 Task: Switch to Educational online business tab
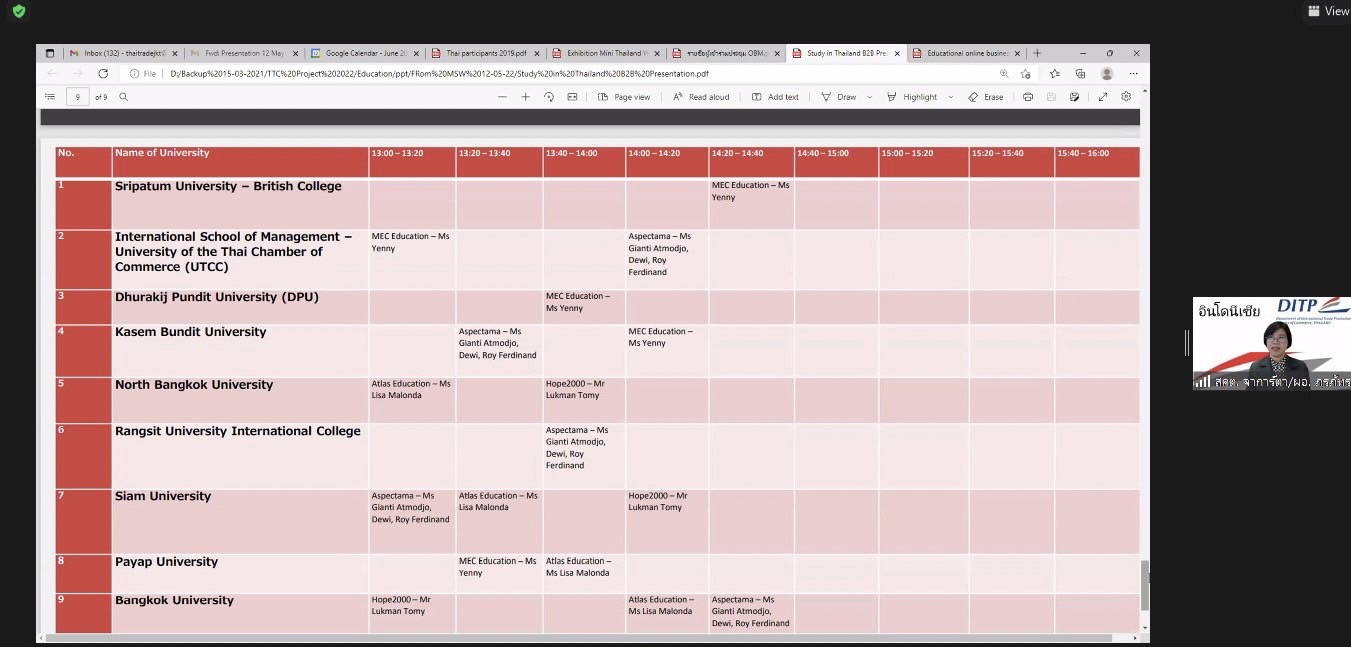tap(966, 54)
